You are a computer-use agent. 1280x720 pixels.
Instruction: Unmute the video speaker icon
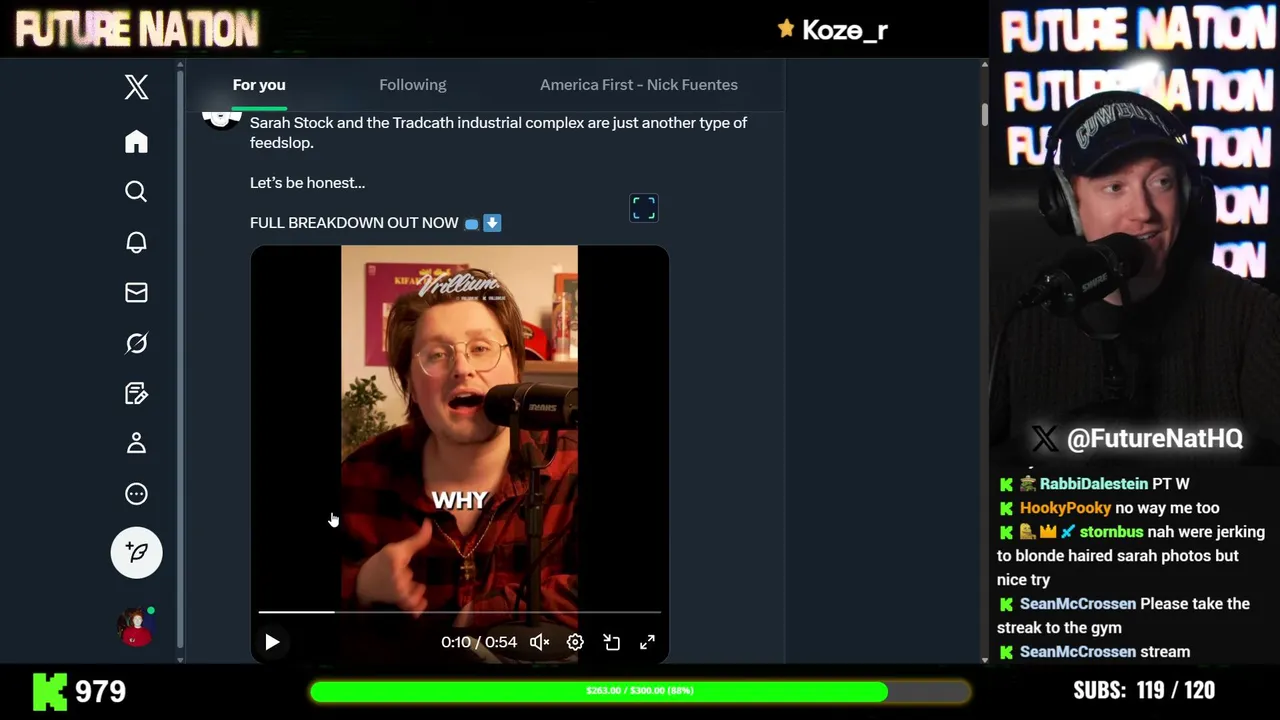click(x=539, y=642)
